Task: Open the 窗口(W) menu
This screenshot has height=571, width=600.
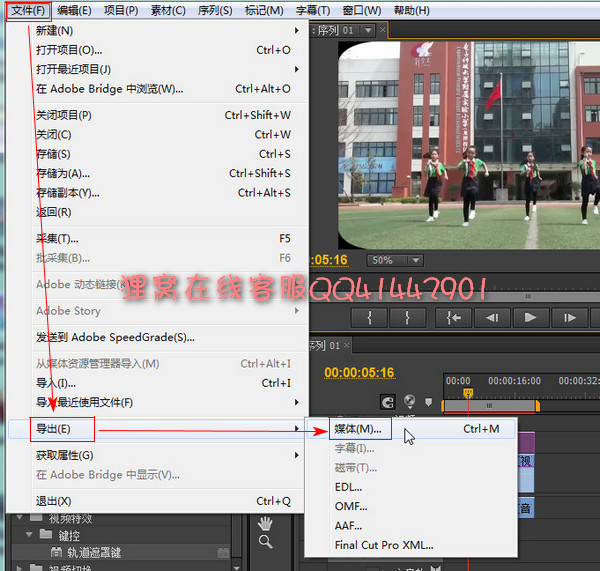Action: (x=362, y=10)
